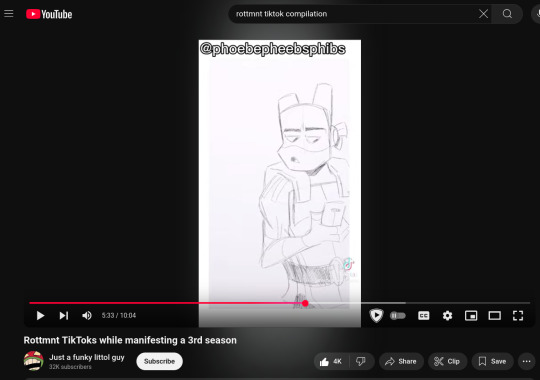Screen dimensions: 540x380
Task: Go to YouTube home via logo
Action: pos(49,14)
